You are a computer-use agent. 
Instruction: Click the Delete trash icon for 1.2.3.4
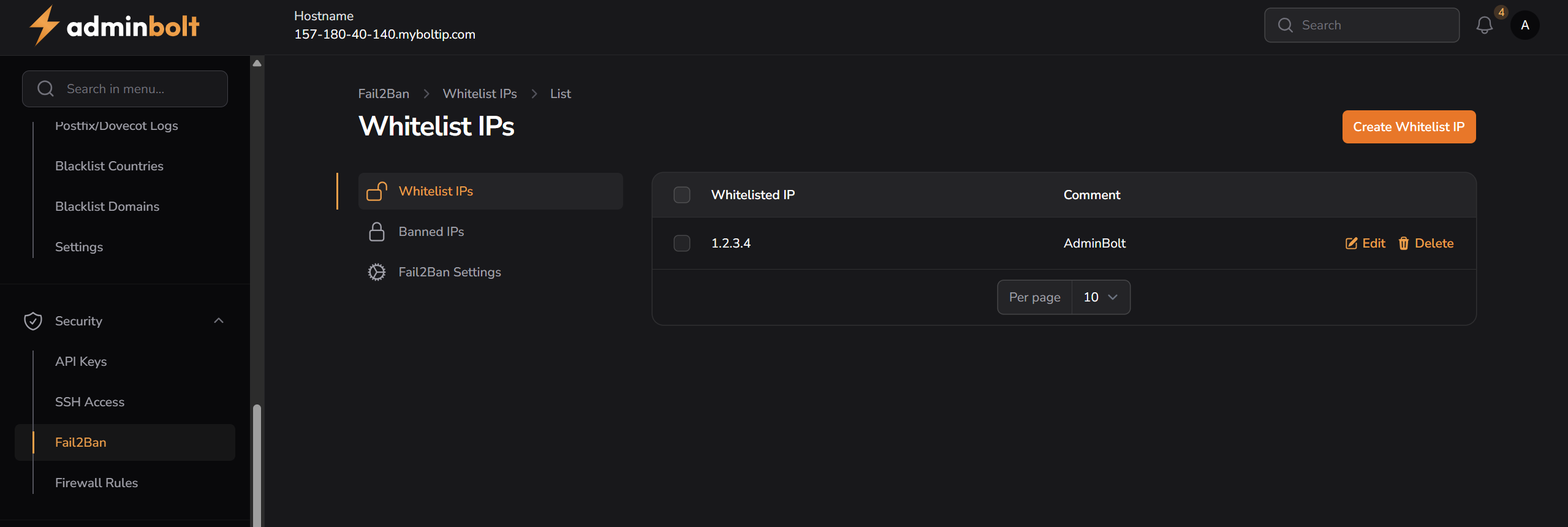(x=1404, y=243)
